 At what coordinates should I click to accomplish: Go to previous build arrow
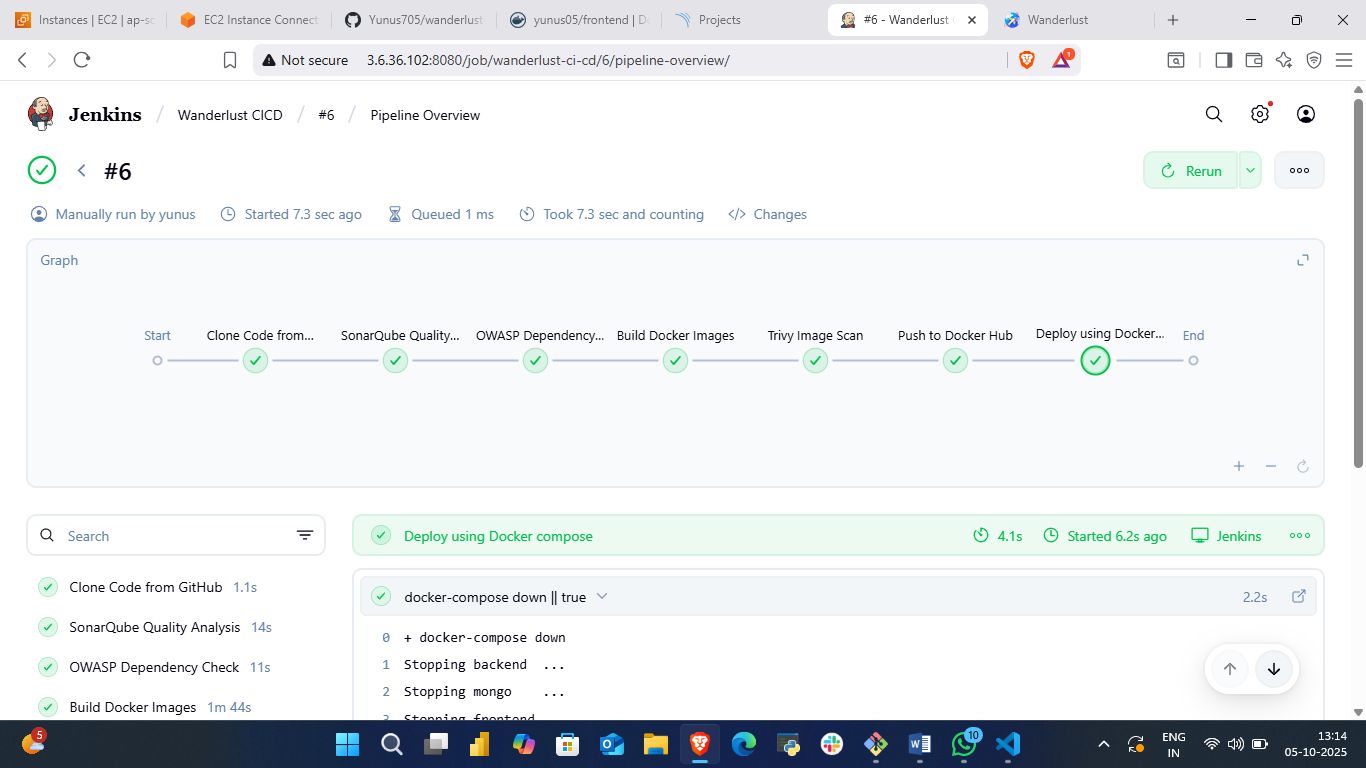[x=82, y=171]
